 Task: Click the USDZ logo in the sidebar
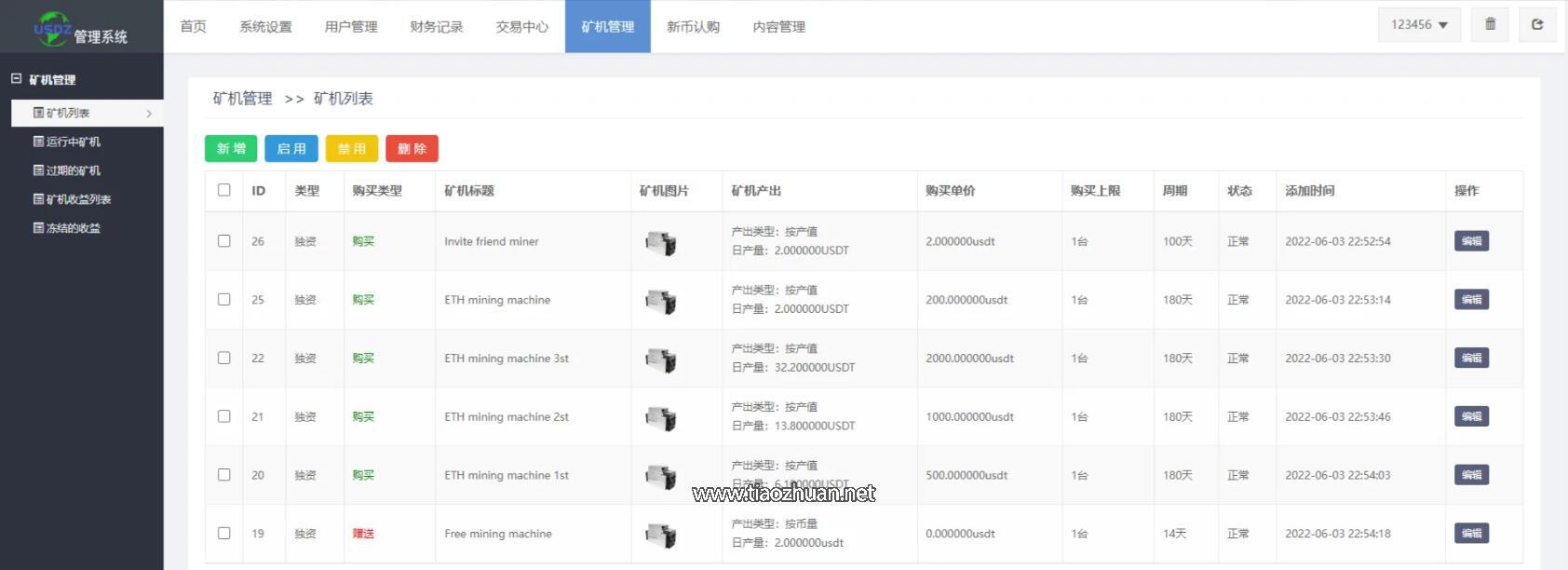click(53, 28)
